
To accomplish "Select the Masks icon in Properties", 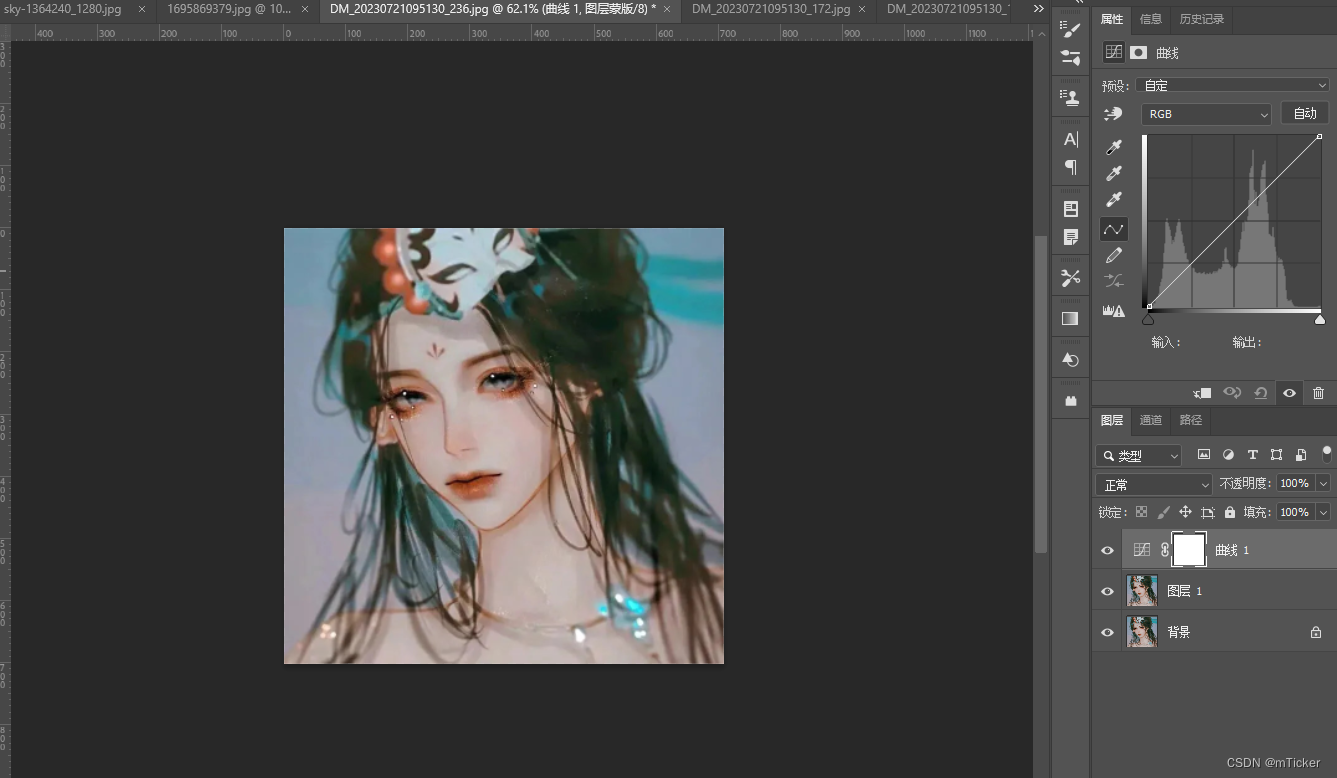I will [1138, 52].
